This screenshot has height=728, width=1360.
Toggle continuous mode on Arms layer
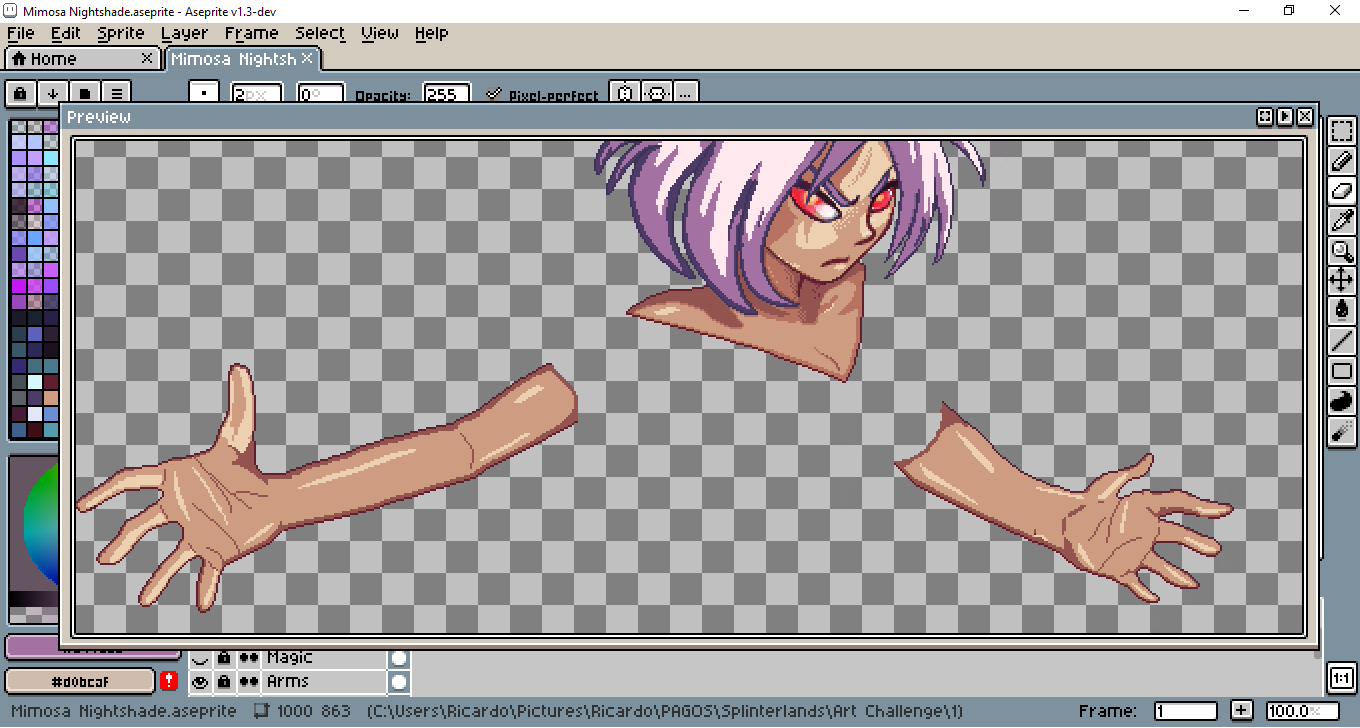click(248, 682)
